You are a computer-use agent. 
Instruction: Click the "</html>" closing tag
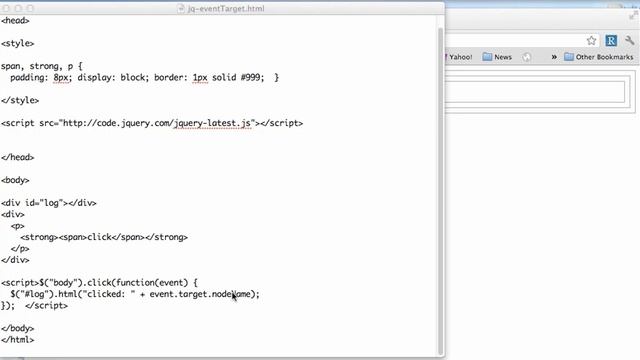(18, 340)
